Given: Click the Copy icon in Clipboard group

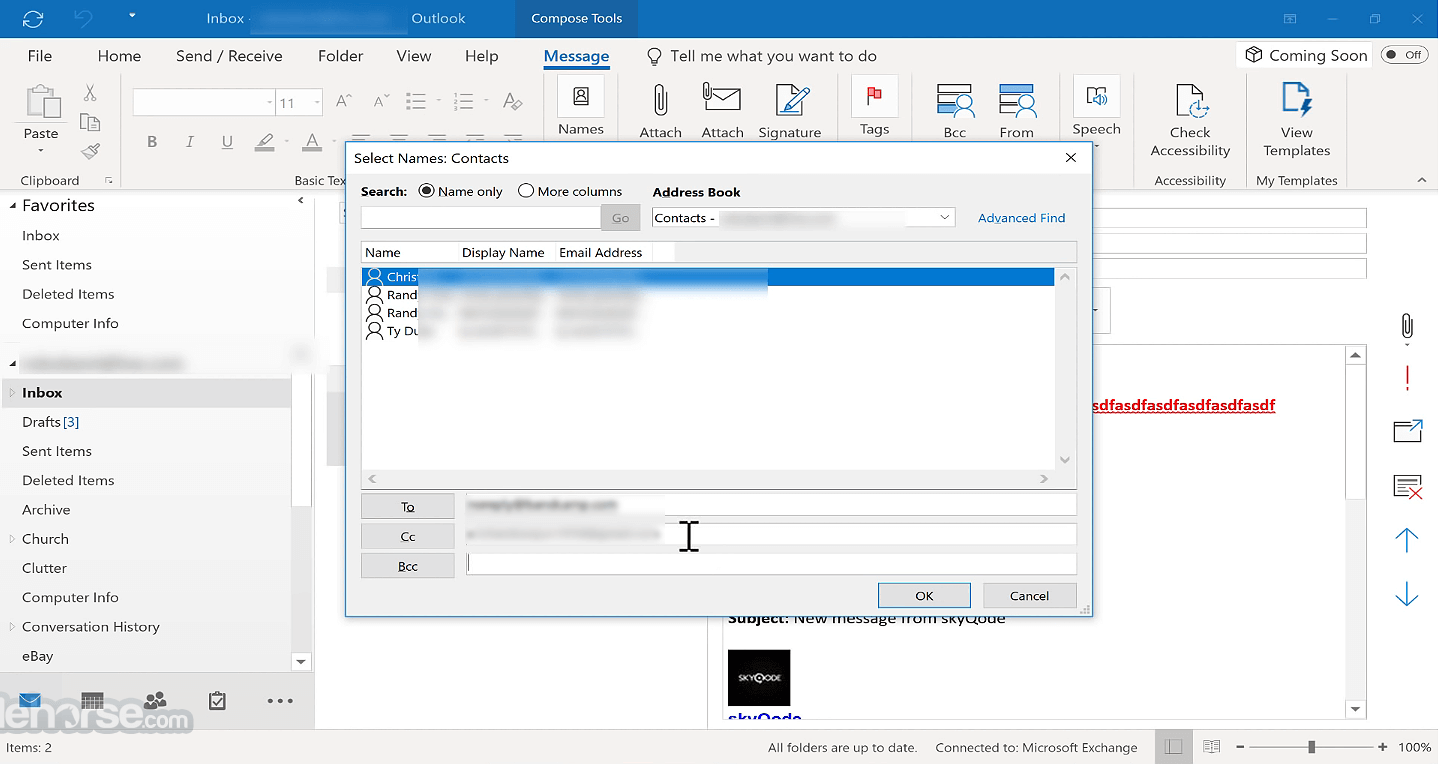Looking at the screenshot, I should pos(90,122).
